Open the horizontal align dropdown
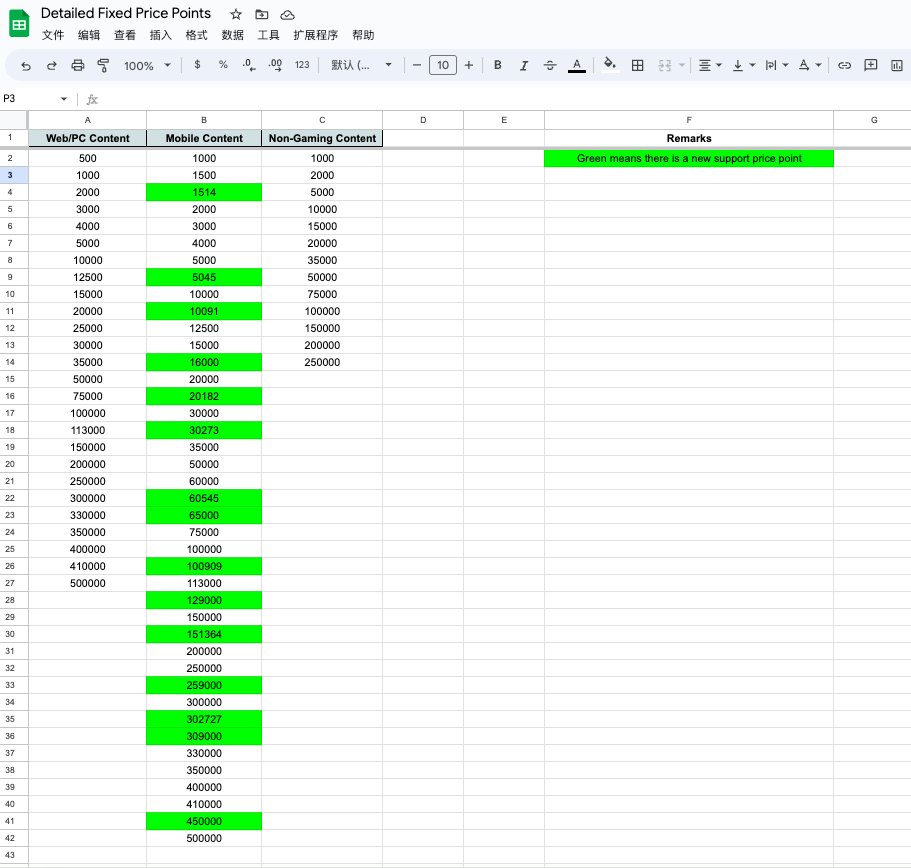911x868 pixels. coord(709,65)
